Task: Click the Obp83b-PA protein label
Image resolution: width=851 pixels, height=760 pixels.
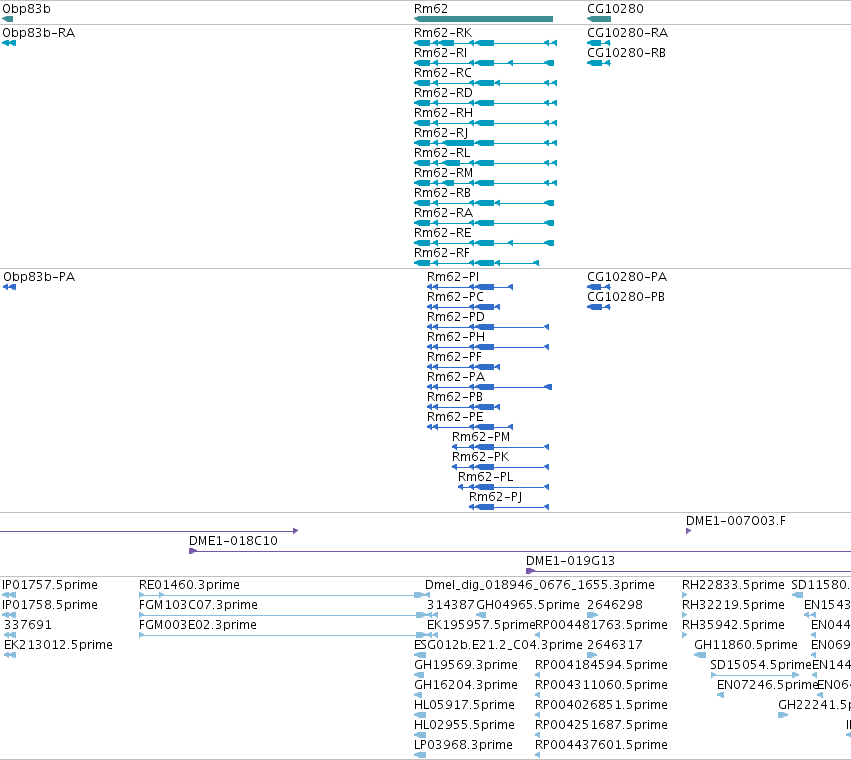Action: pyautogui.click(x=39, y=277)
